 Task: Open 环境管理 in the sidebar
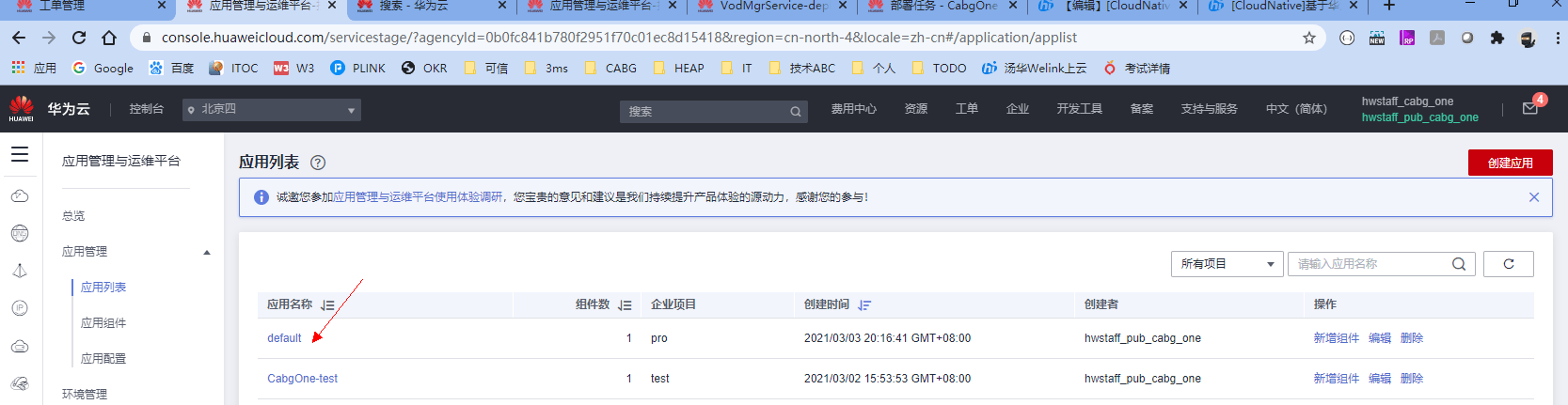click(x=85, y=395)
